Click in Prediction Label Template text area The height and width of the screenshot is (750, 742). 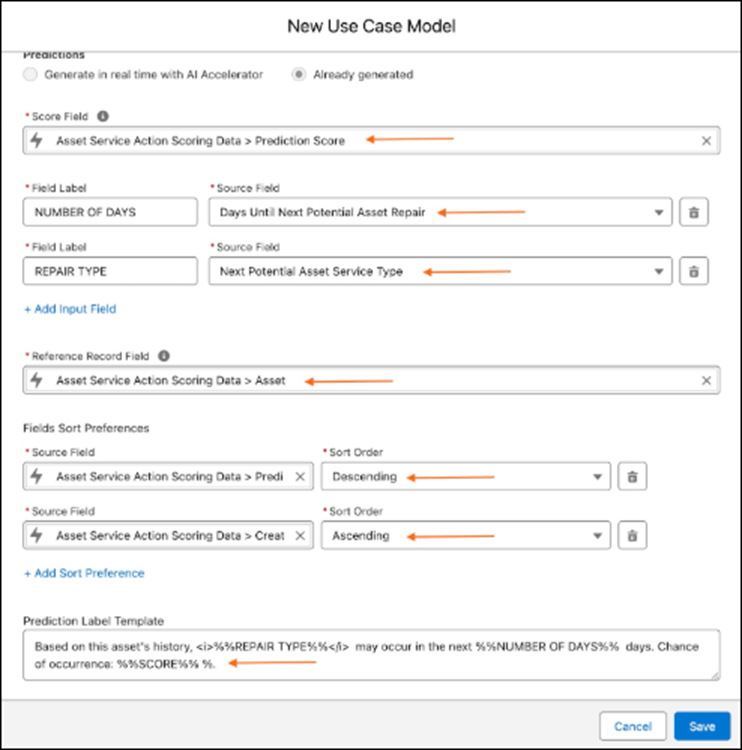371,655
